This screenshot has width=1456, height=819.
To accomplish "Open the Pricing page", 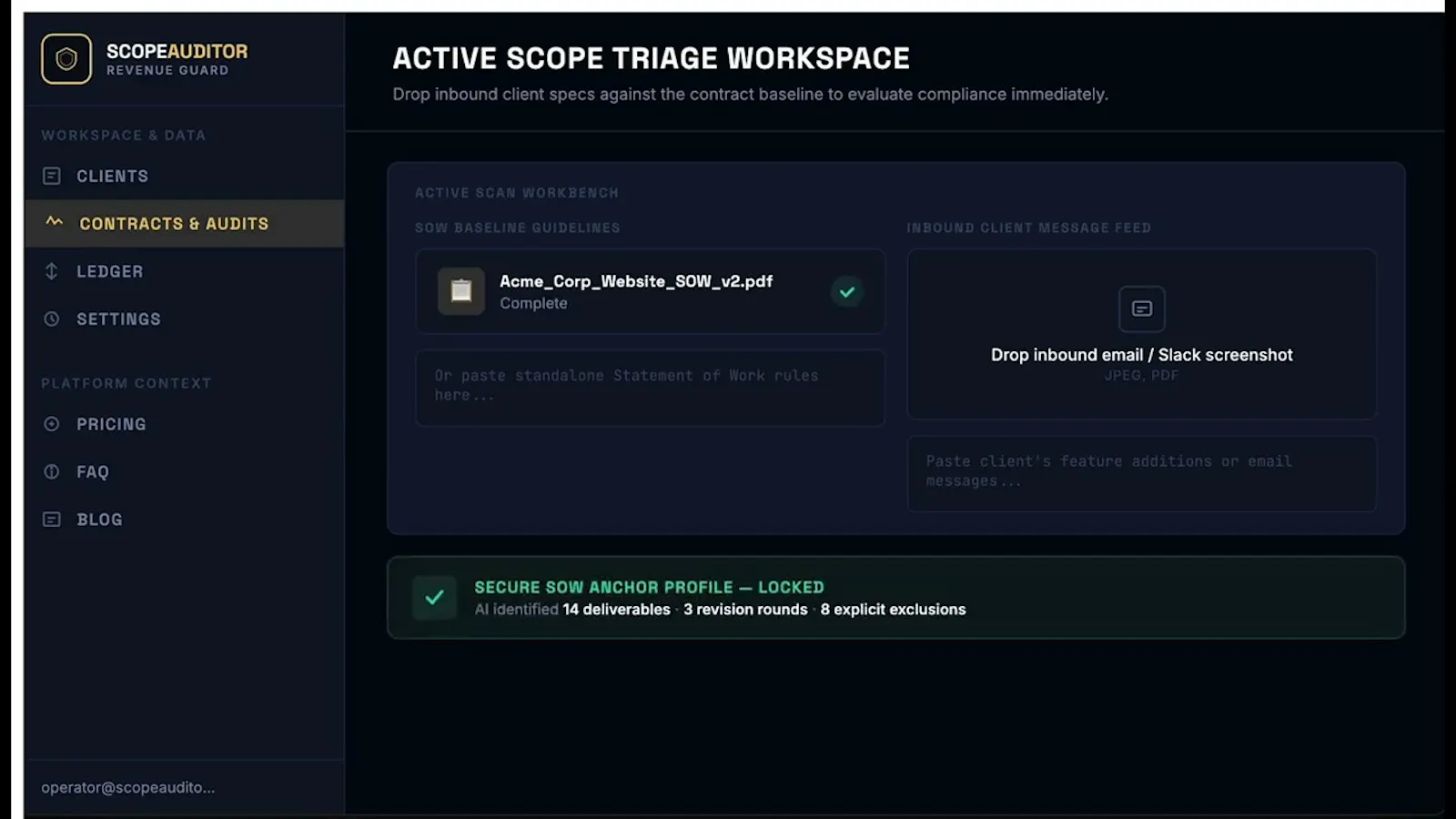I will point(184,424).
